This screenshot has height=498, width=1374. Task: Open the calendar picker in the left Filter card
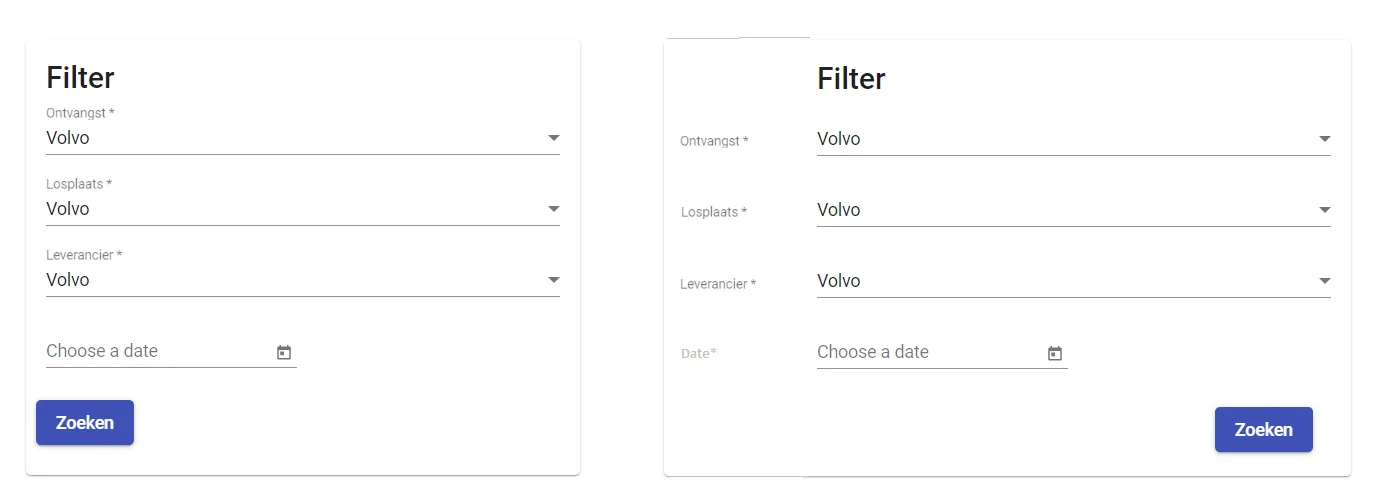pos(284,352)
